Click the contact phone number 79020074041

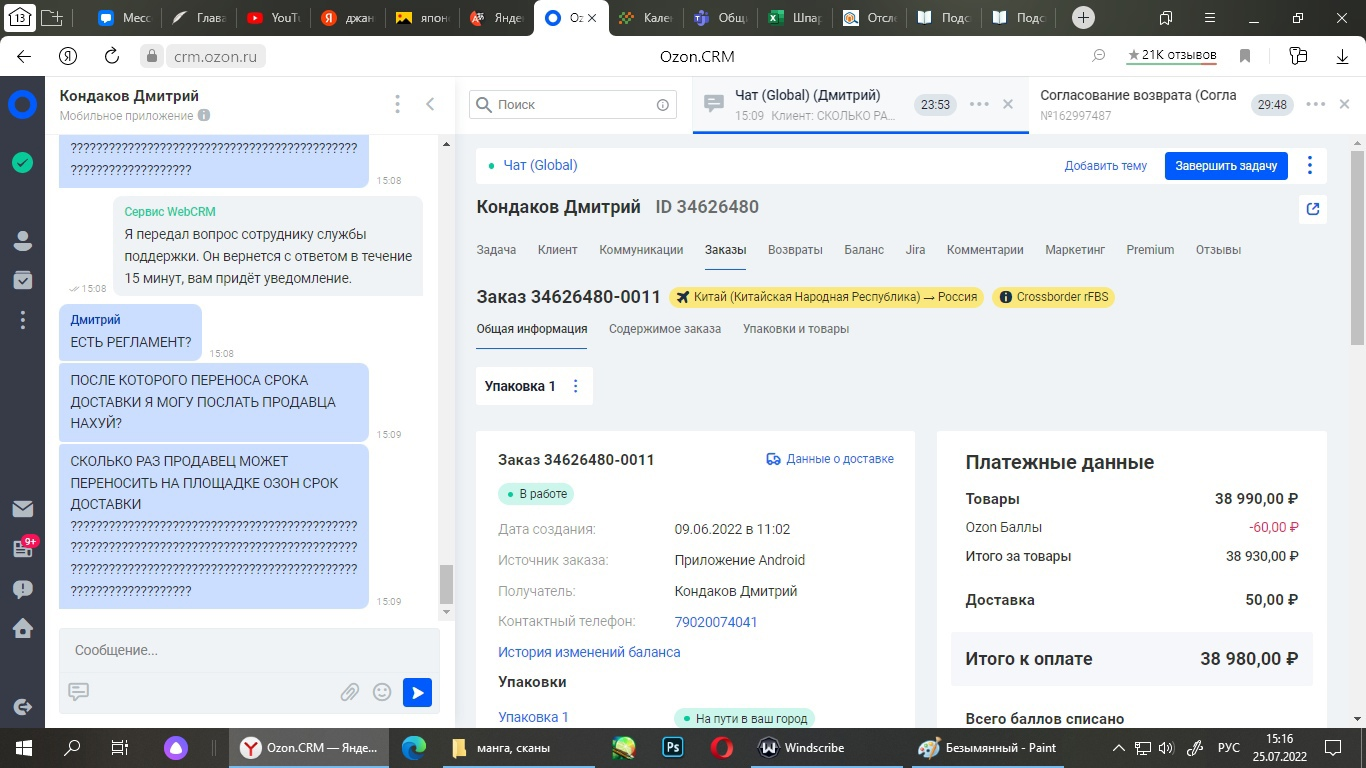coord(716,622)
